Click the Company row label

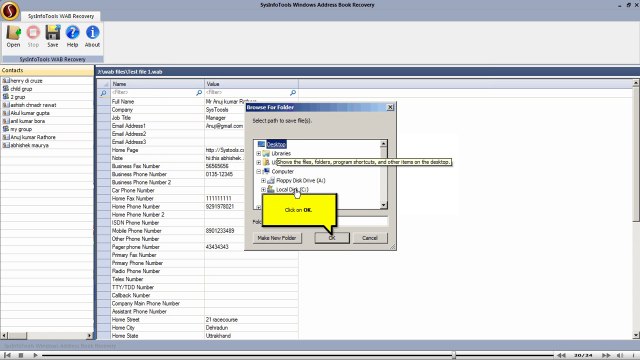122,109
